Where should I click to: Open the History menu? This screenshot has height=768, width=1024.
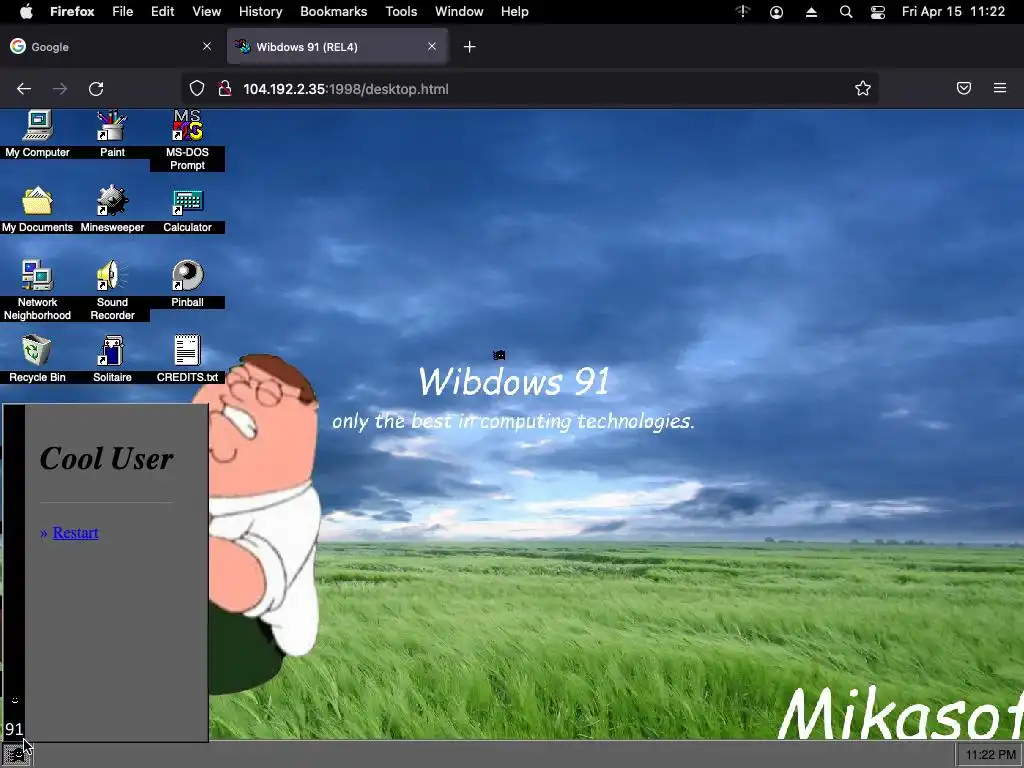point(261,12)
